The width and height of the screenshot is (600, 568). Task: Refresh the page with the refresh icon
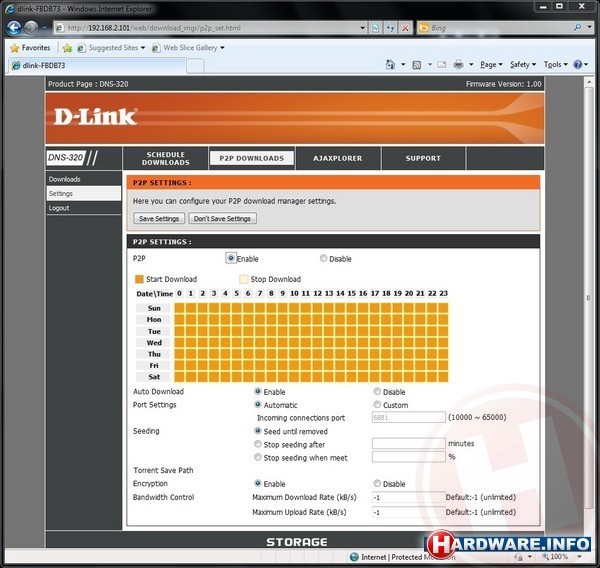click(390, 28)
